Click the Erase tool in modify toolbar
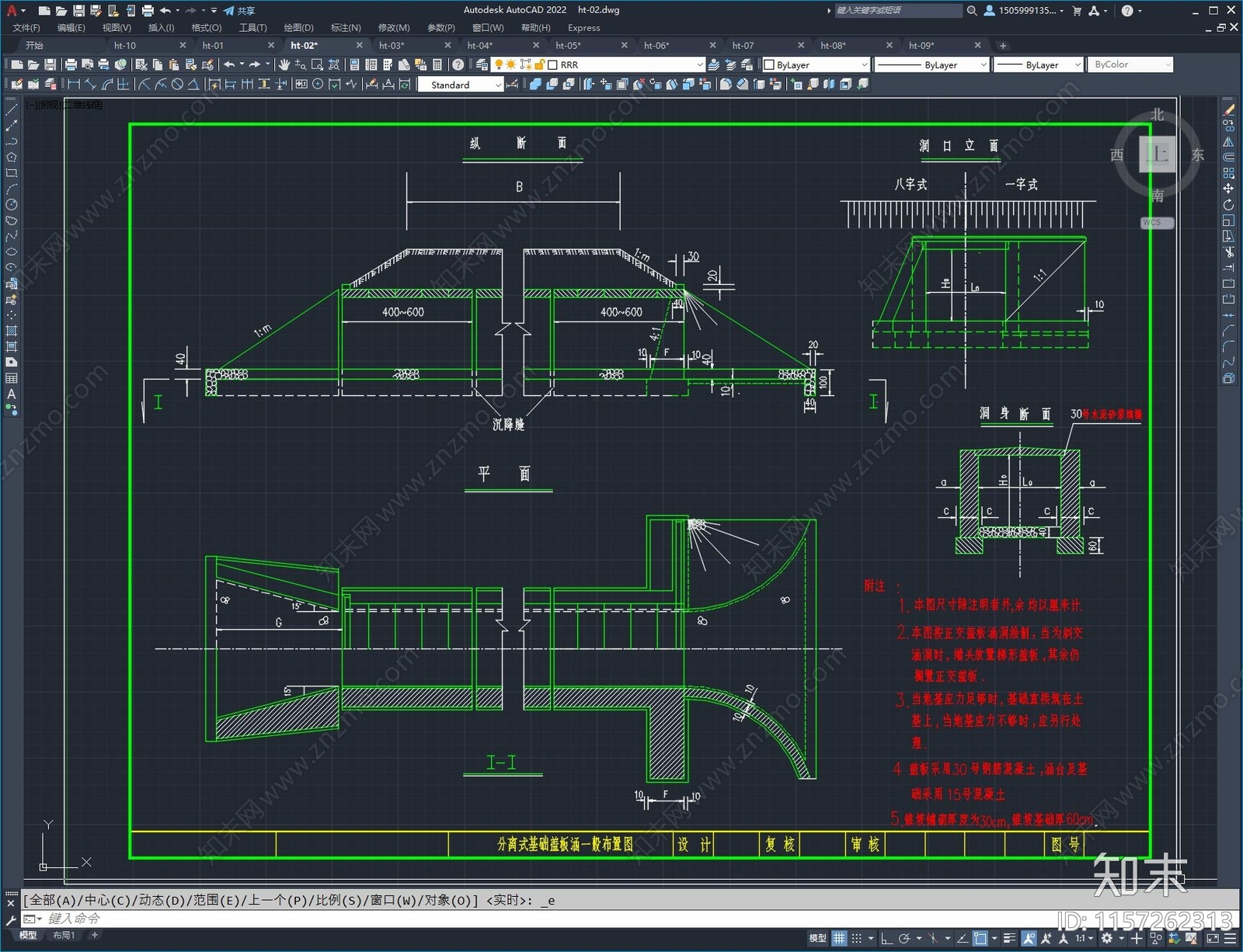The height and width of the screenshot is (952, 1243). point(1228,110)
